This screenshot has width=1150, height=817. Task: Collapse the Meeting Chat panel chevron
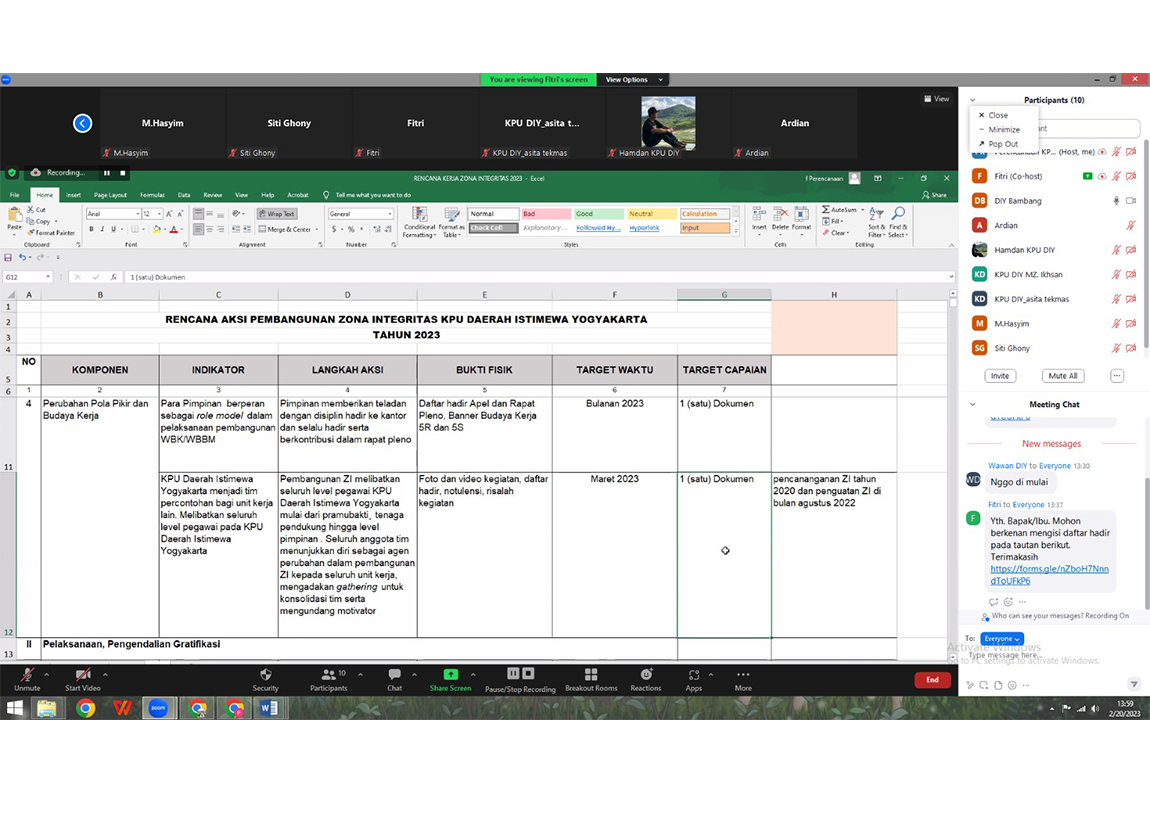(x=972, y=405)
